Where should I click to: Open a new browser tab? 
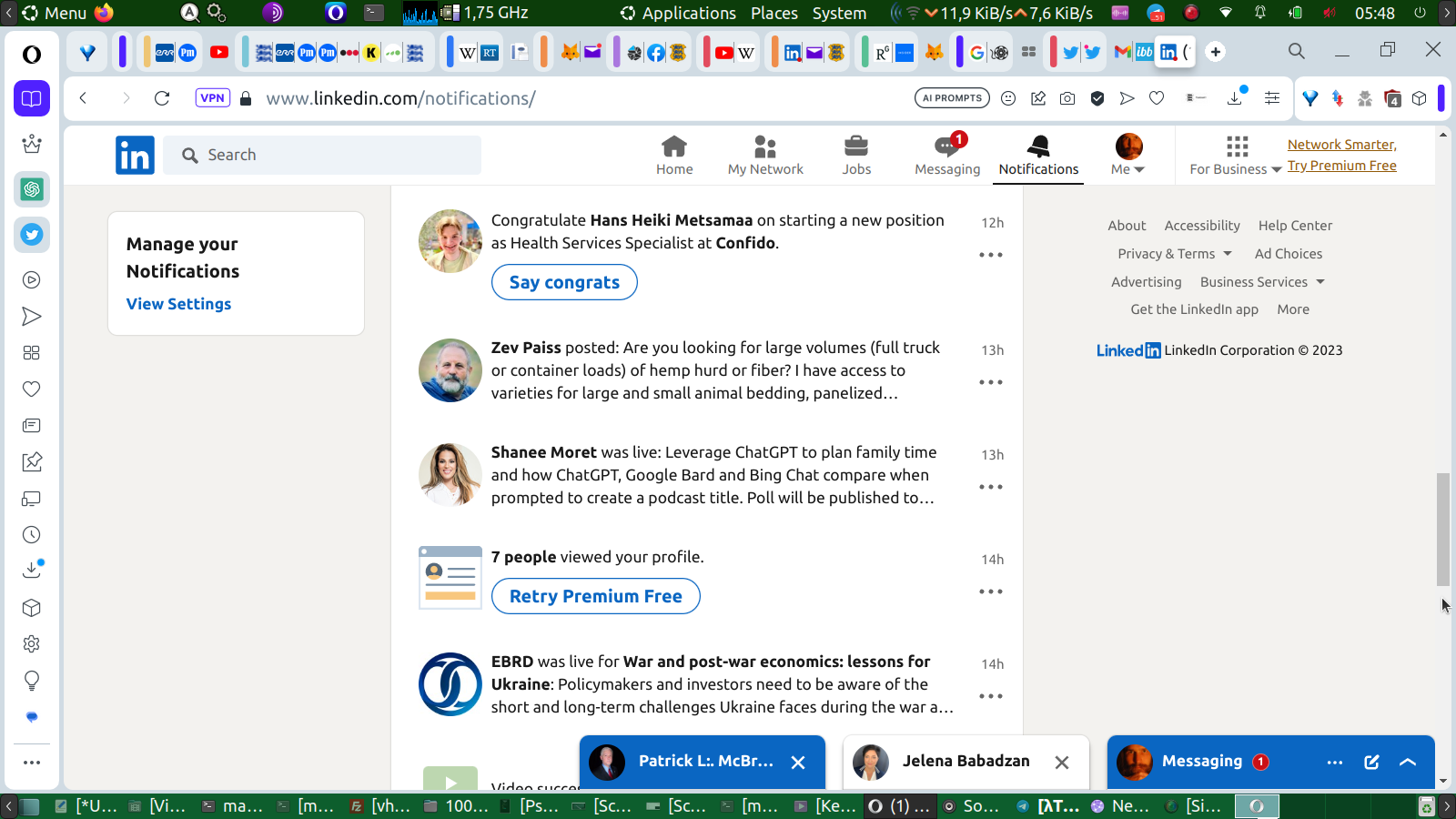tap(1216, 52)
